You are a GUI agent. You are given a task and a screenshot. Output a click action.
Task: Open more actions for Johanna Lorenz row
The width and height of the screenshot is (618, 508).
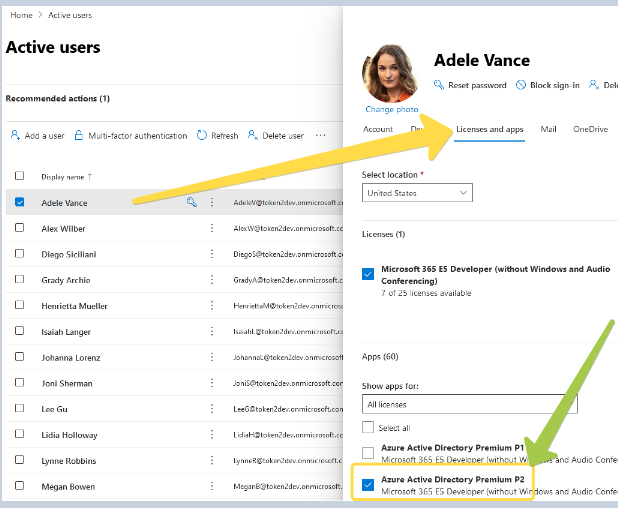pos(212,357)
